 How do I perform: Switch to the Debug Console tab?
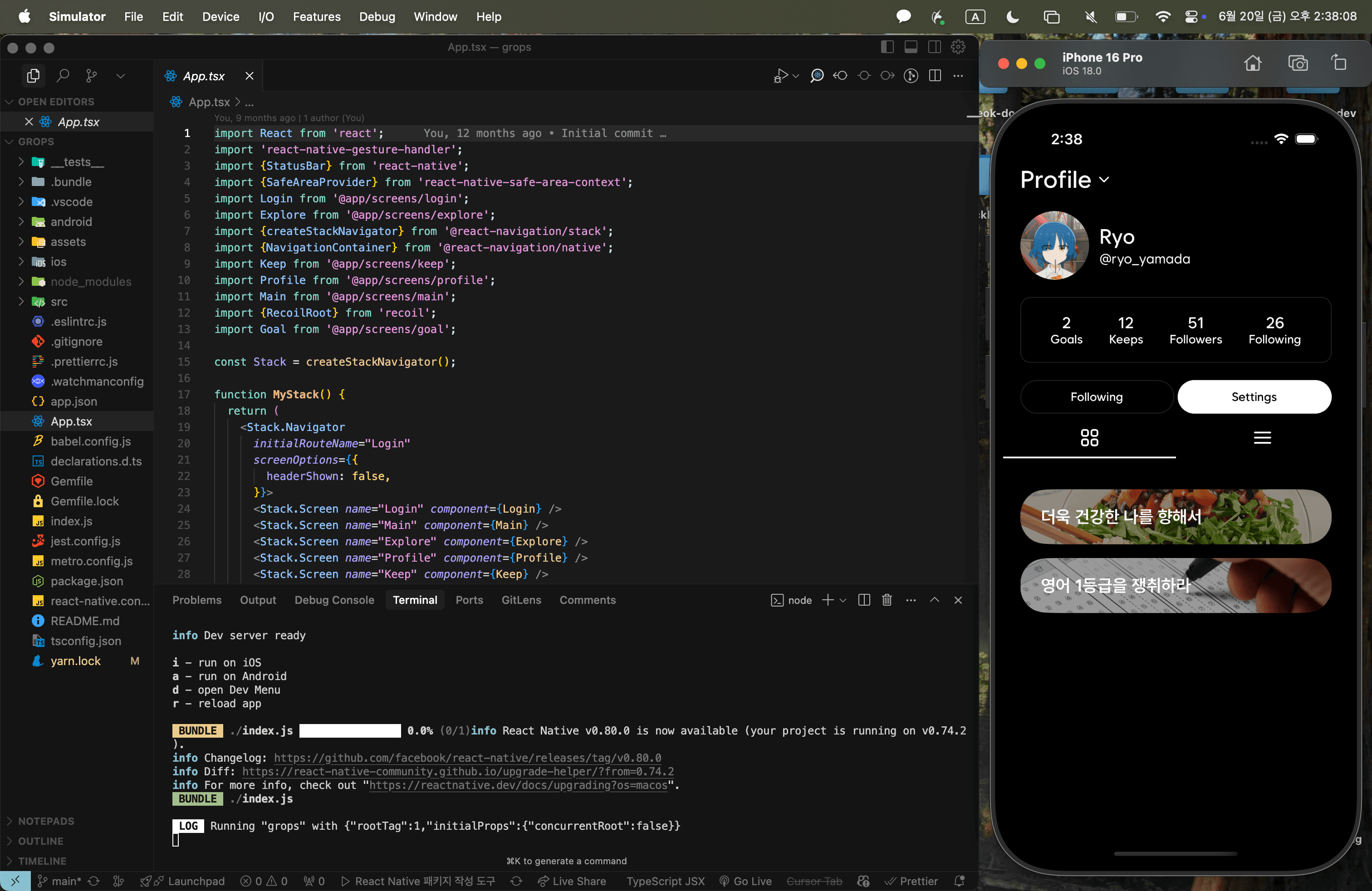click(334, 600)
